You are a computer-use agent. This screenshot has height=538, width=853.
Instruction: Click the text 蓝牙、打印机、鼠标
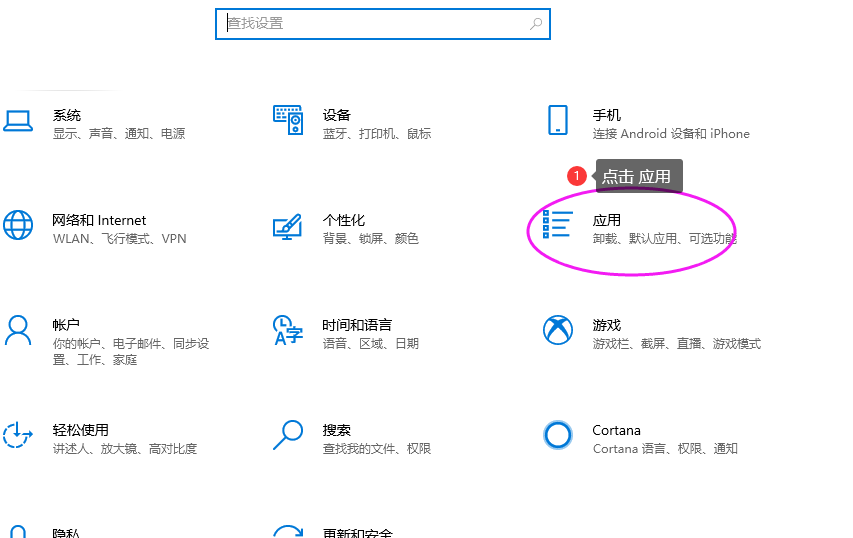tap(377, 133)
